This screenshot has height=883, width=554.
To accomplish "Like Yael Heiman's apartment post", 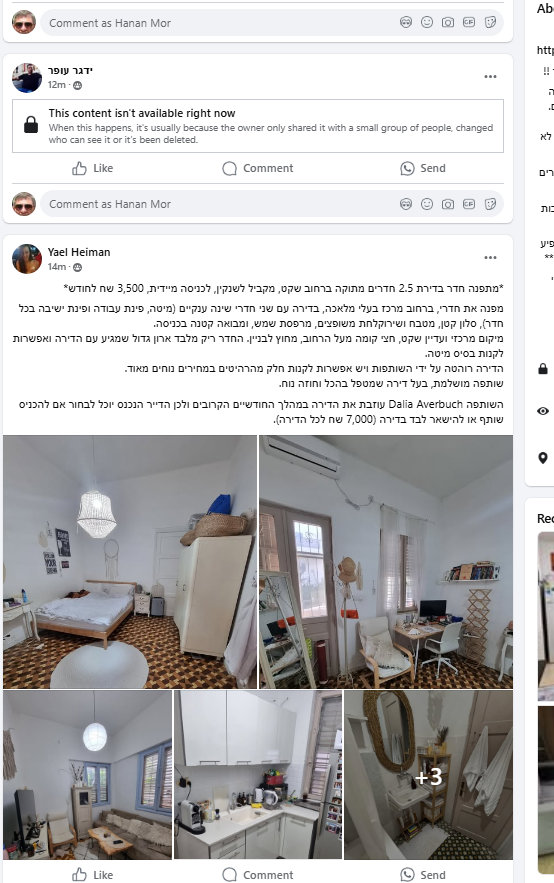I will pos(93,875).
